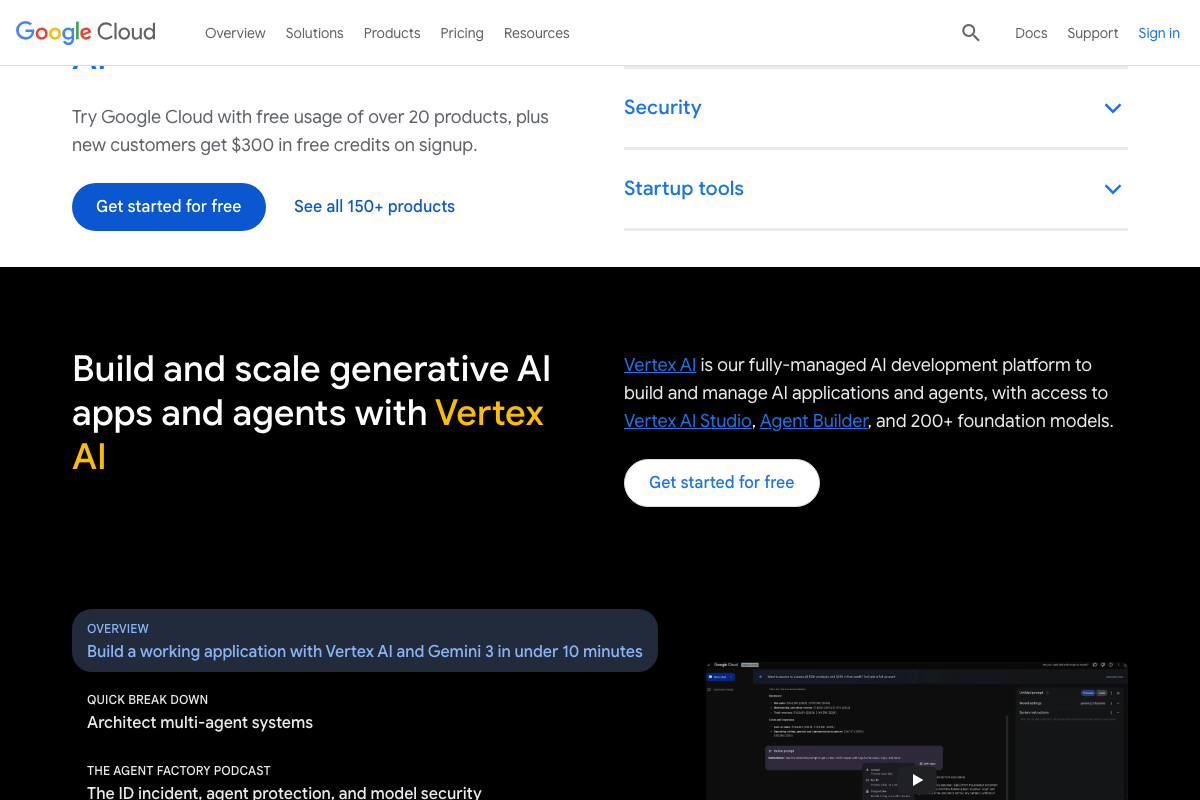Follow the Vertex AI link
This screenshot has width=1200, height=800.
(660, 365)
